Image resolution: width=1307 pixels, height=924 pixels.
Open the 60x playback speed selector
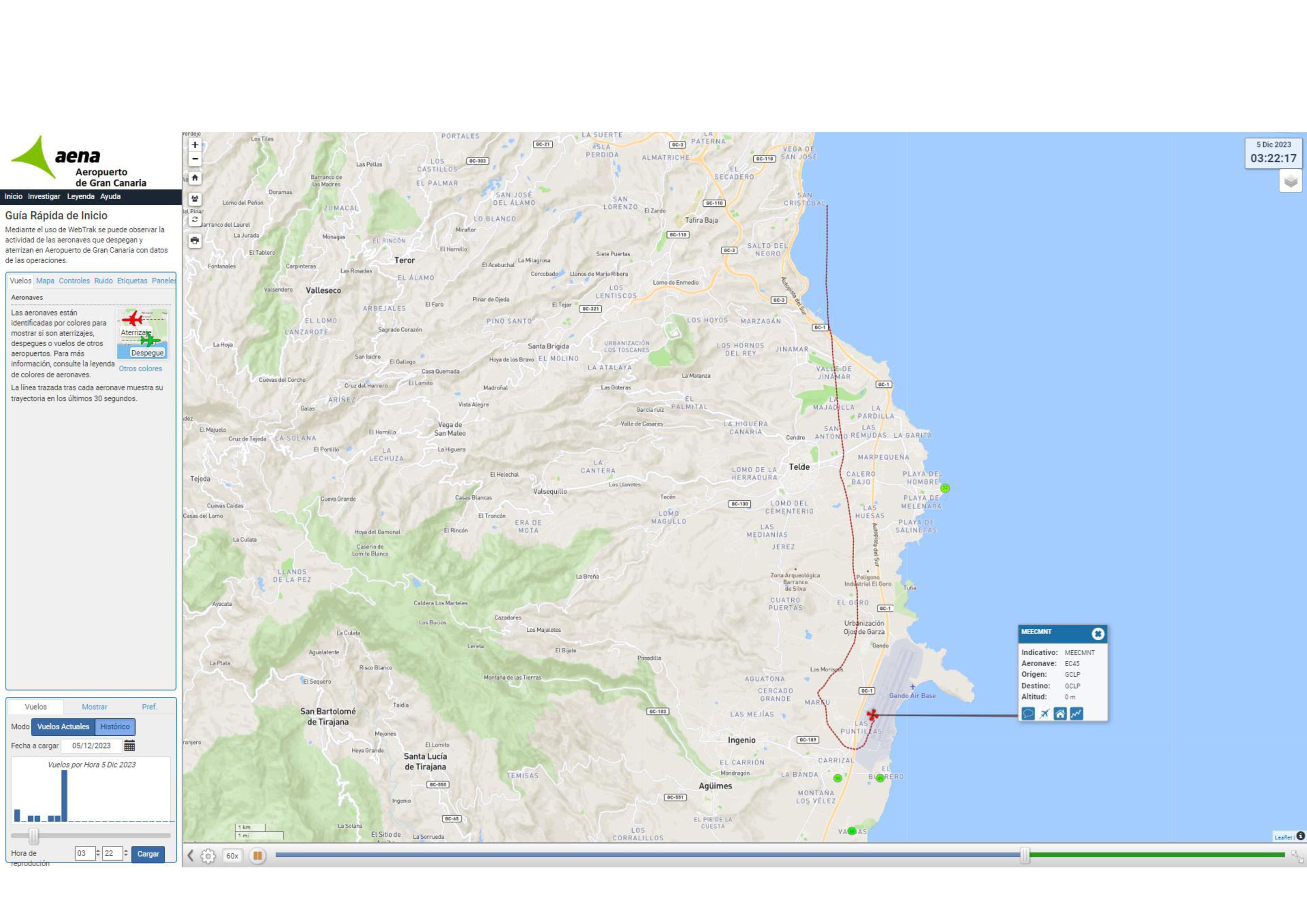coord(232,856)
